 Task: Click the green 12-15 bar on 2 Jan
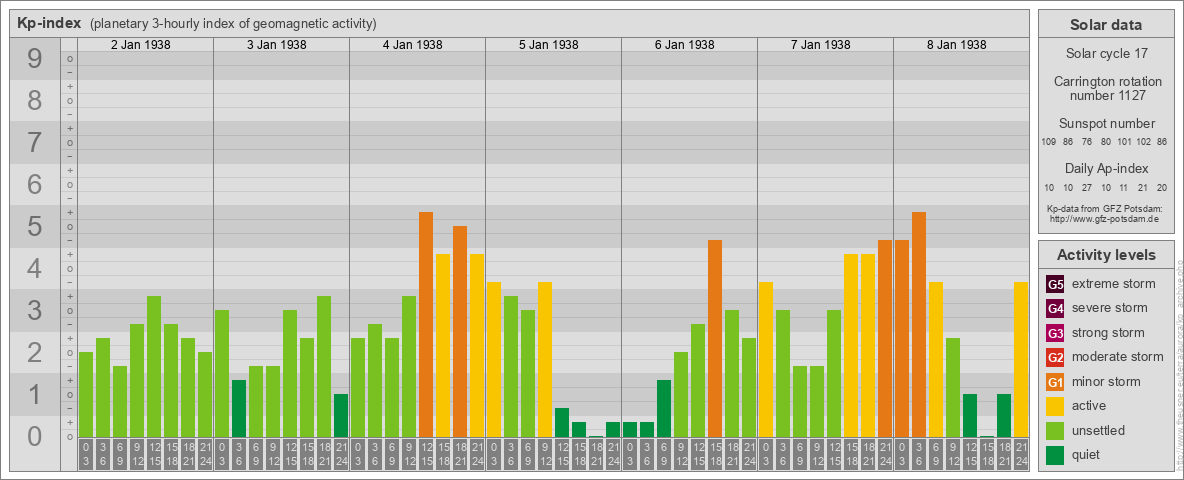pos(154,367)
